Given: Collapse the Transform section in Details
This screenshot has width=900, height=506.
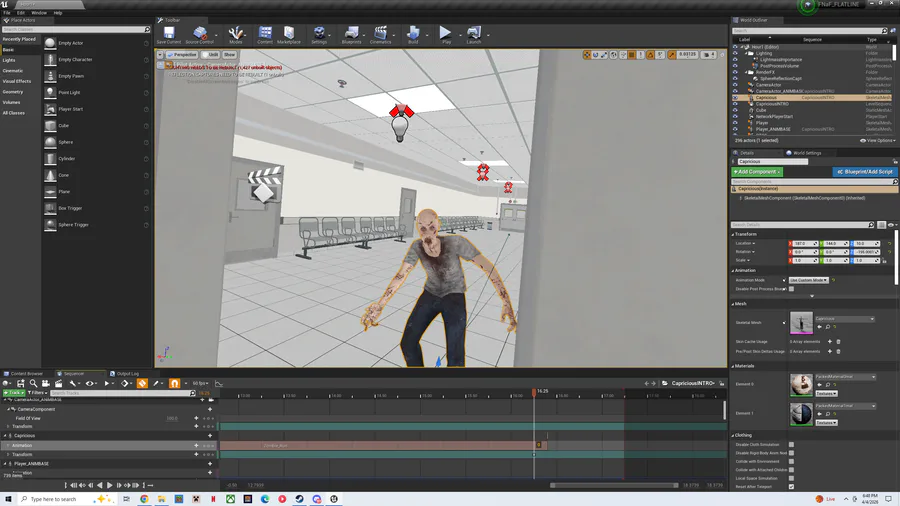Looking at the screenshot, I should 745,234.
